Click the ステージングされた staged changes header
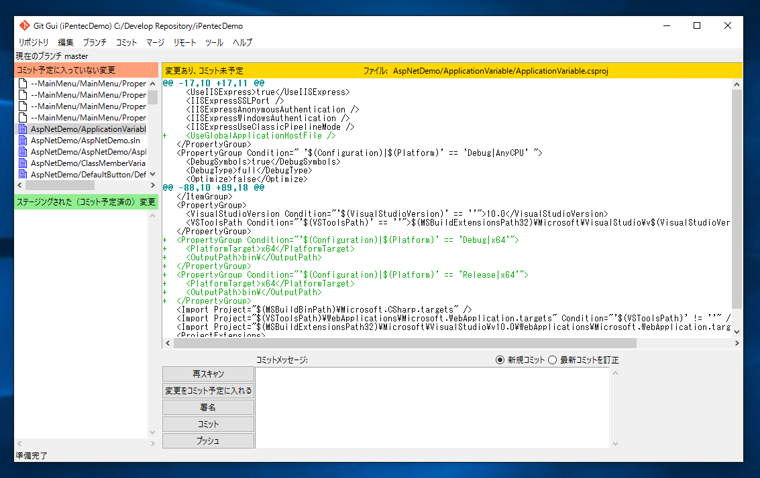Image resolution: width=760 pixels, height=478 pixels. (86, 202)
